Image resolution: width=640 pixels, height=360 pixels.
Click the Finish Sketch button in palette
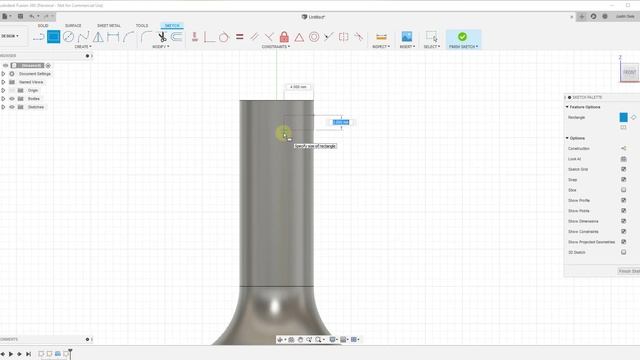[x=629, y=271]
